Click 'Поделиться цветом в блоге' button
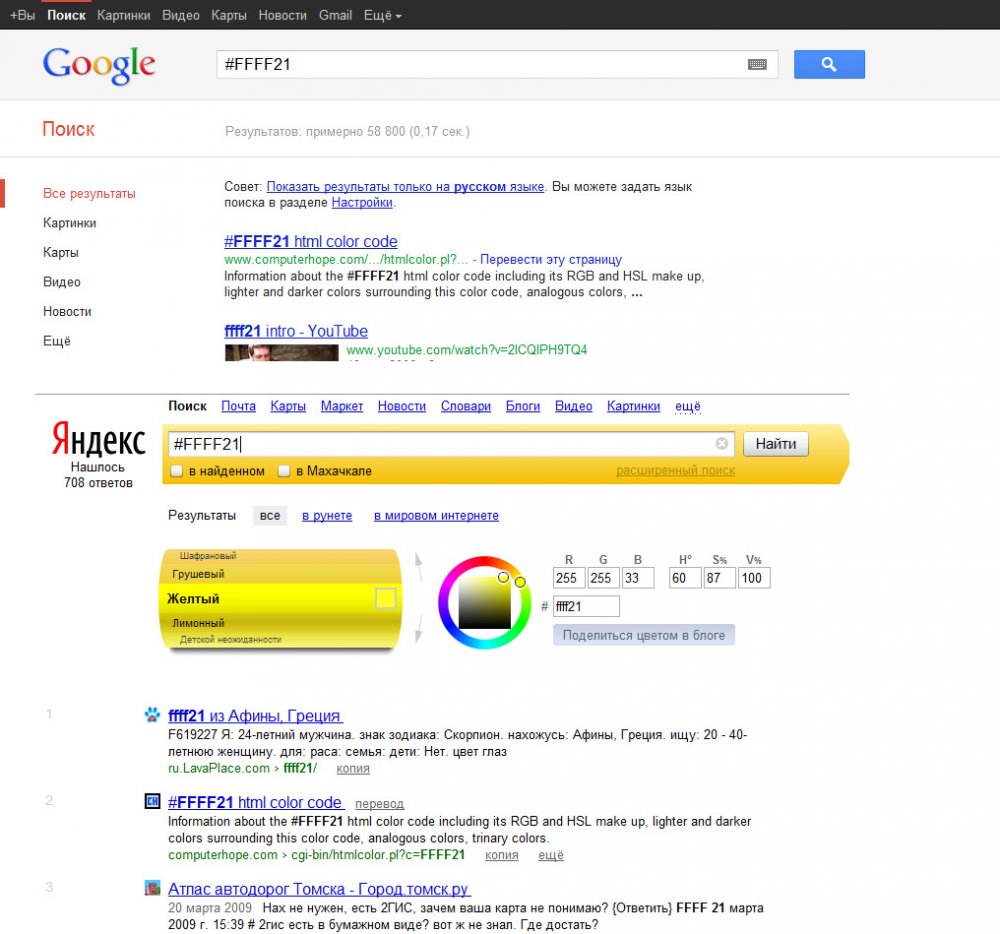Viewport: 1000px width, 934px height. 643,635
